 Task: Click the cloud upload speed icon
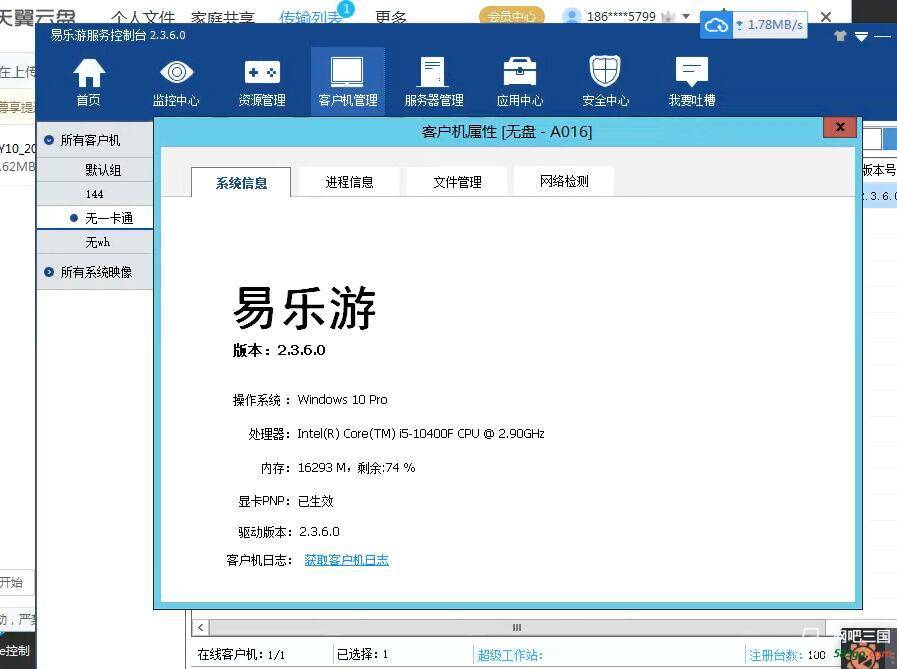pyautogui.click(x=716, y=25)
